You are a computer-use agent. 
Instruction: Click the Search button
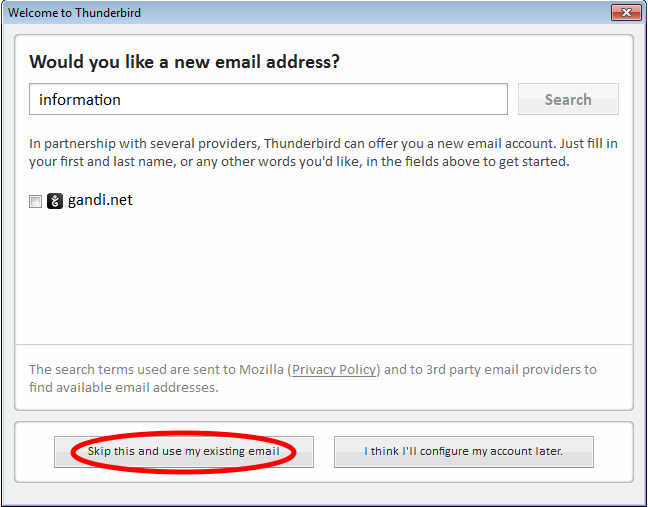click(x=568, y=99)
